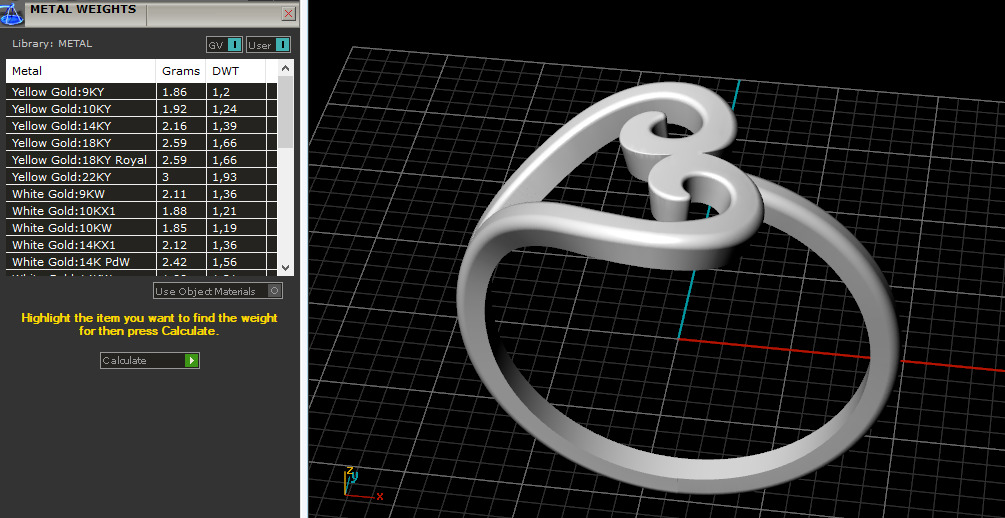Select the White Gold:10KX1 row
Viewport: 1005px width, 518px height.
pyautogui.click(x=142, y=210)
